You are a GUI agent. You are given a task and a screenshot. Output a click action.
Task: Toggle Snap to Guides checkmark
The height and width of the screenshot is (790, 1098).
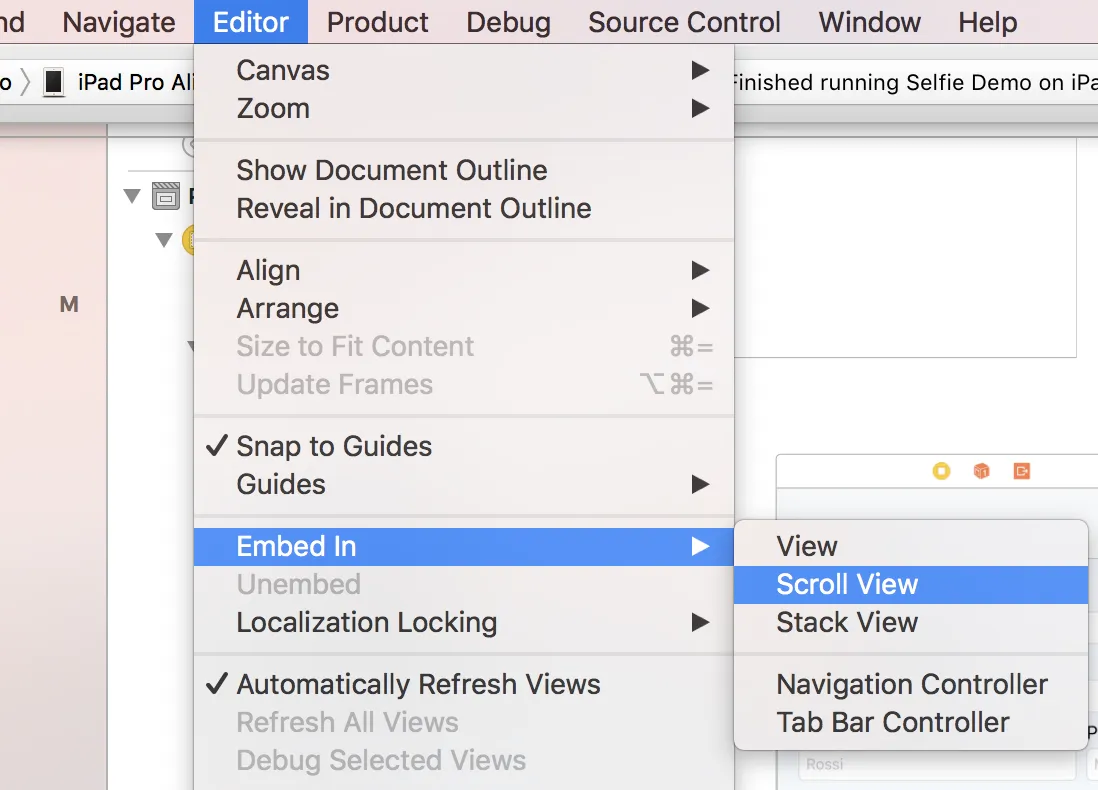(x=334, y=446)
